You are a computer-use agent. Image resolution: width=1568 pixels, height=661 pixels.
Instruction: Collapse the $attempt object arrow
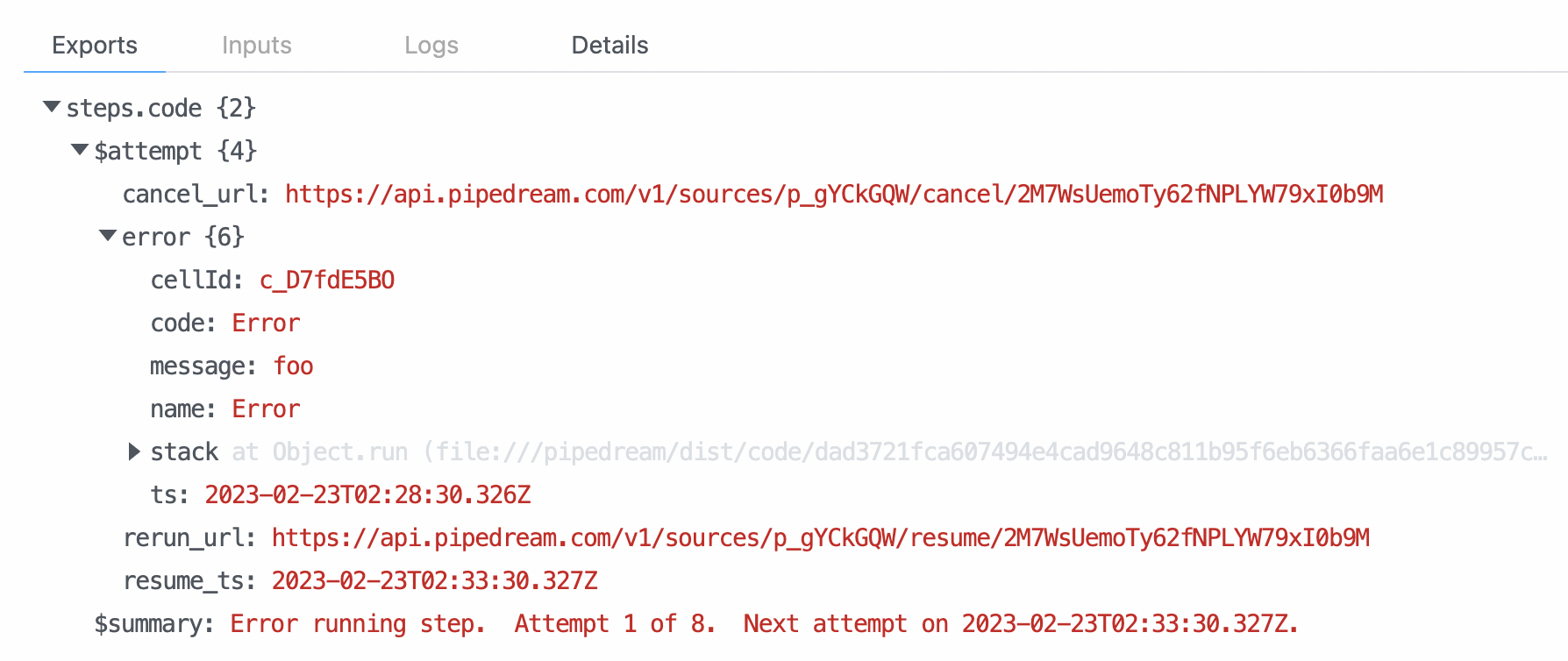click(x=80, y=150)
